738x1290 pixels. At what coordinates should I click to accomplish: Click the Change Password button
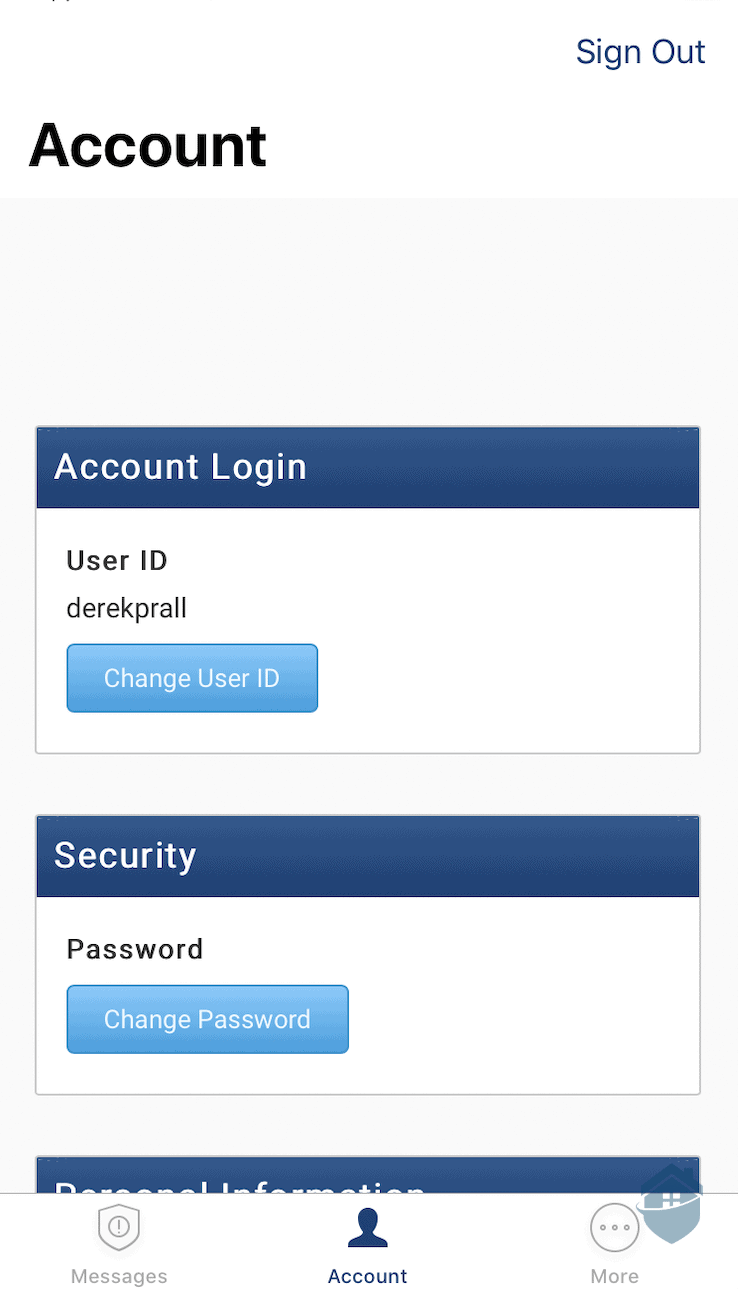point(208,1019)
